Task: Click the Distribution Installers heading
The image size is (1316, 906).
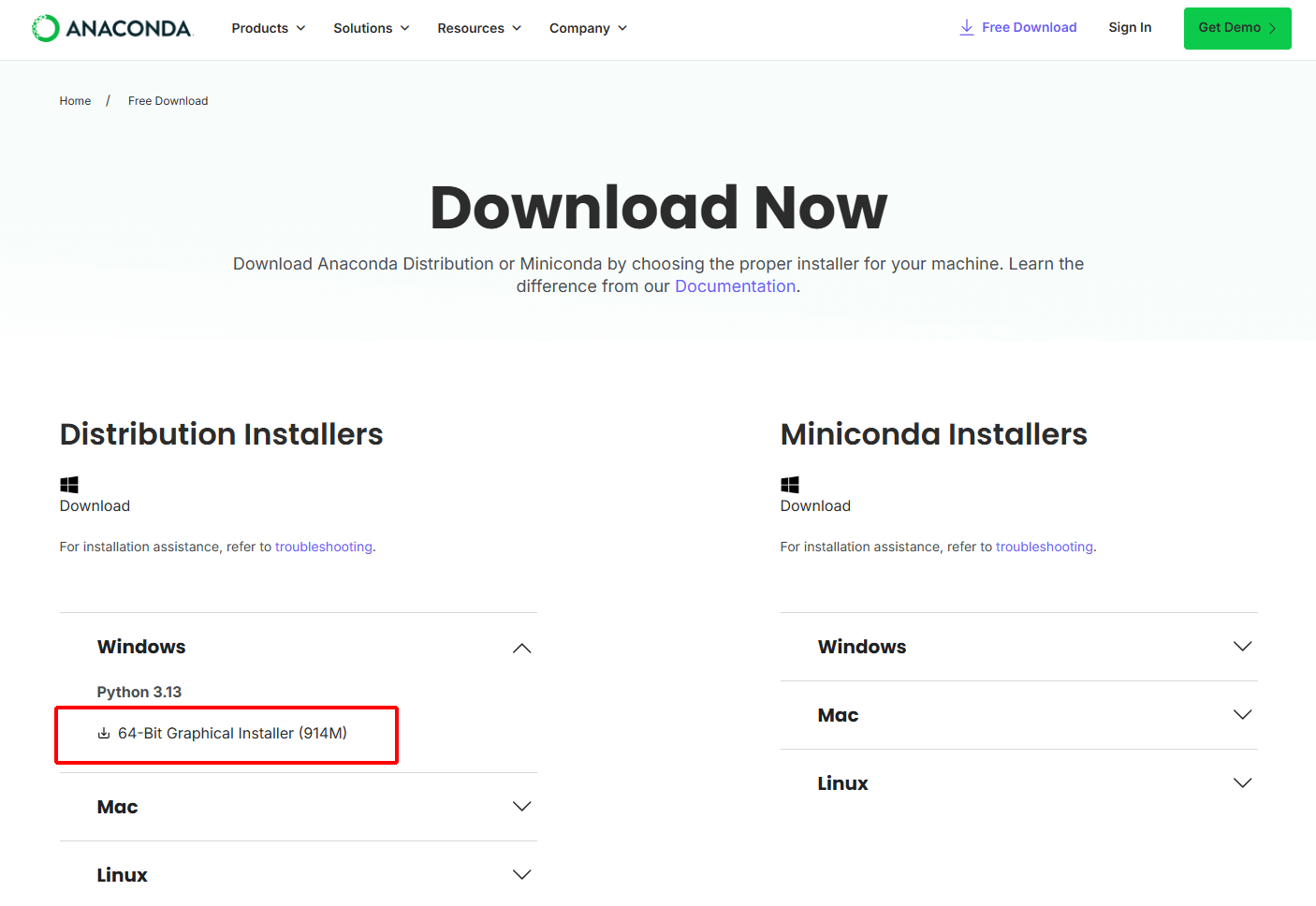Action: (x=222, y=434)
